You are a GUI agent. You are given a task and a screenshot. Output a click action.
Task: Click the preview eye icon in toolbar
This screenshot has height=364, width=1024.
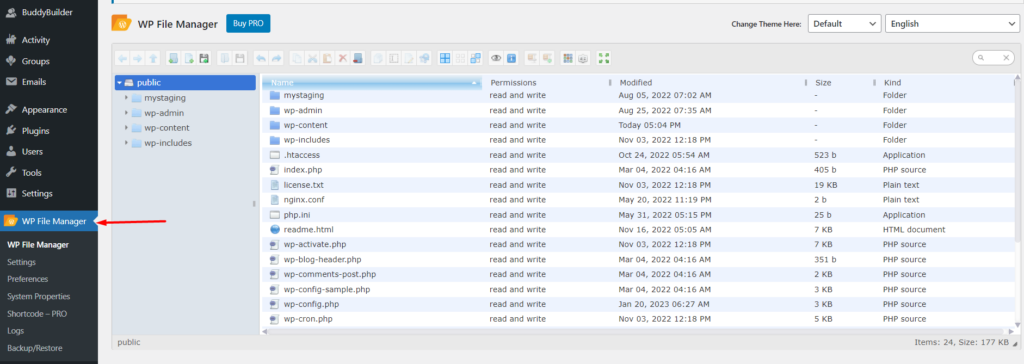coord(496,58)
